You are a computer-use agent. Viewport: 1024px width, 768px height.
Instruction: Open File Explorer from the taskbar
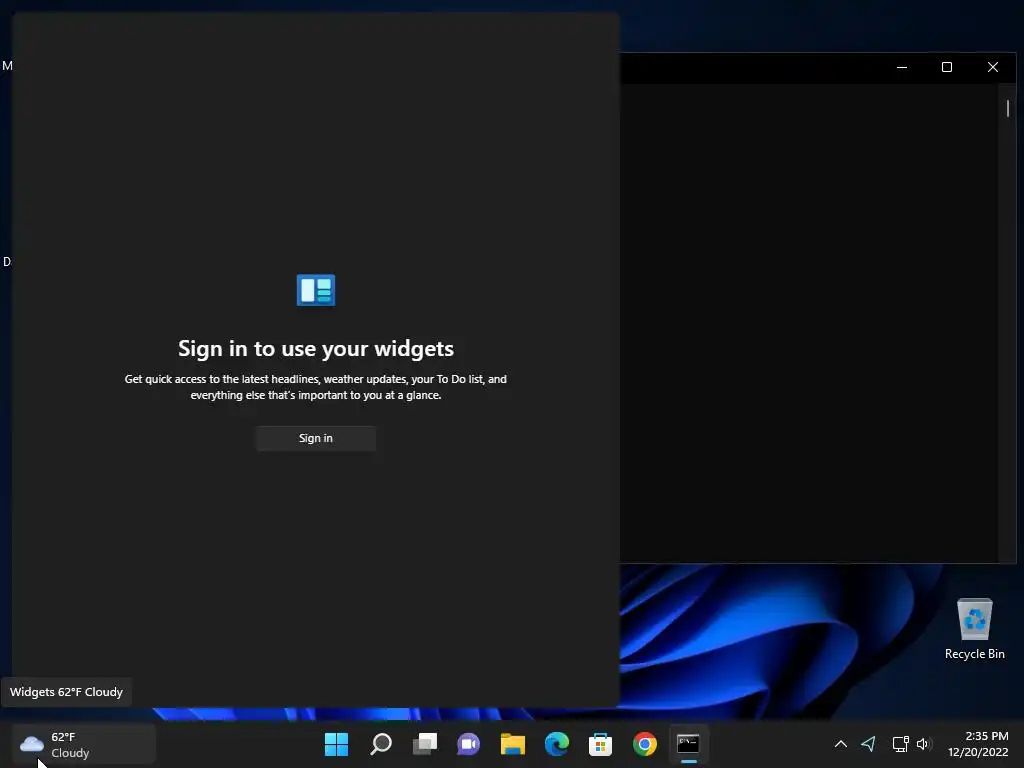tap(513, 744)
